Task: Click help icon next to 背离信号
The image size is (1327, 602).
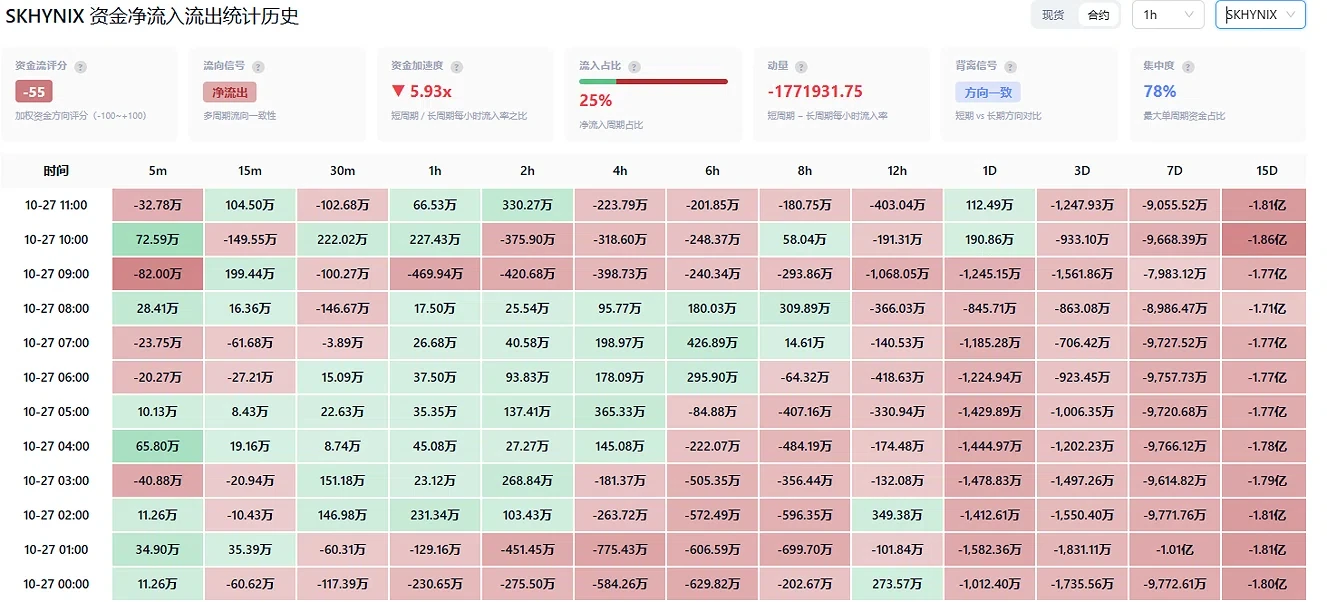Action: [x=1010, y=66]
